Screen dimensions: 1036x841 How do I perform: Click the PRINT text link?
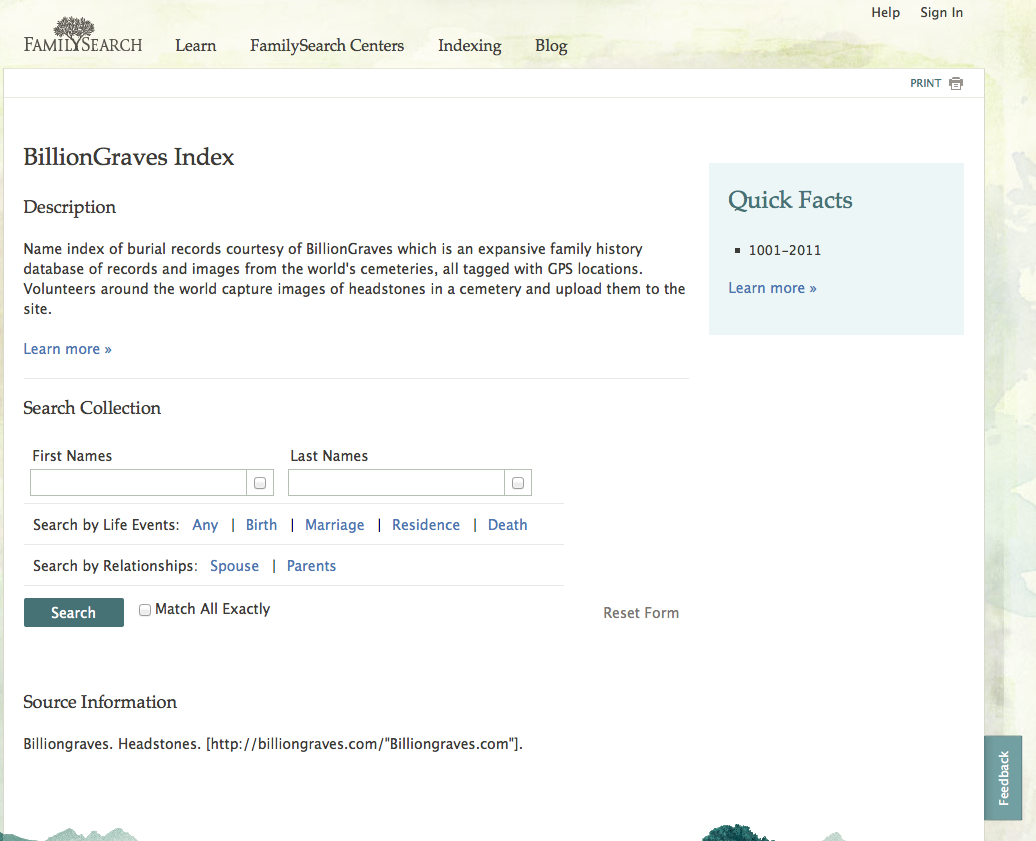click(925, 83)
